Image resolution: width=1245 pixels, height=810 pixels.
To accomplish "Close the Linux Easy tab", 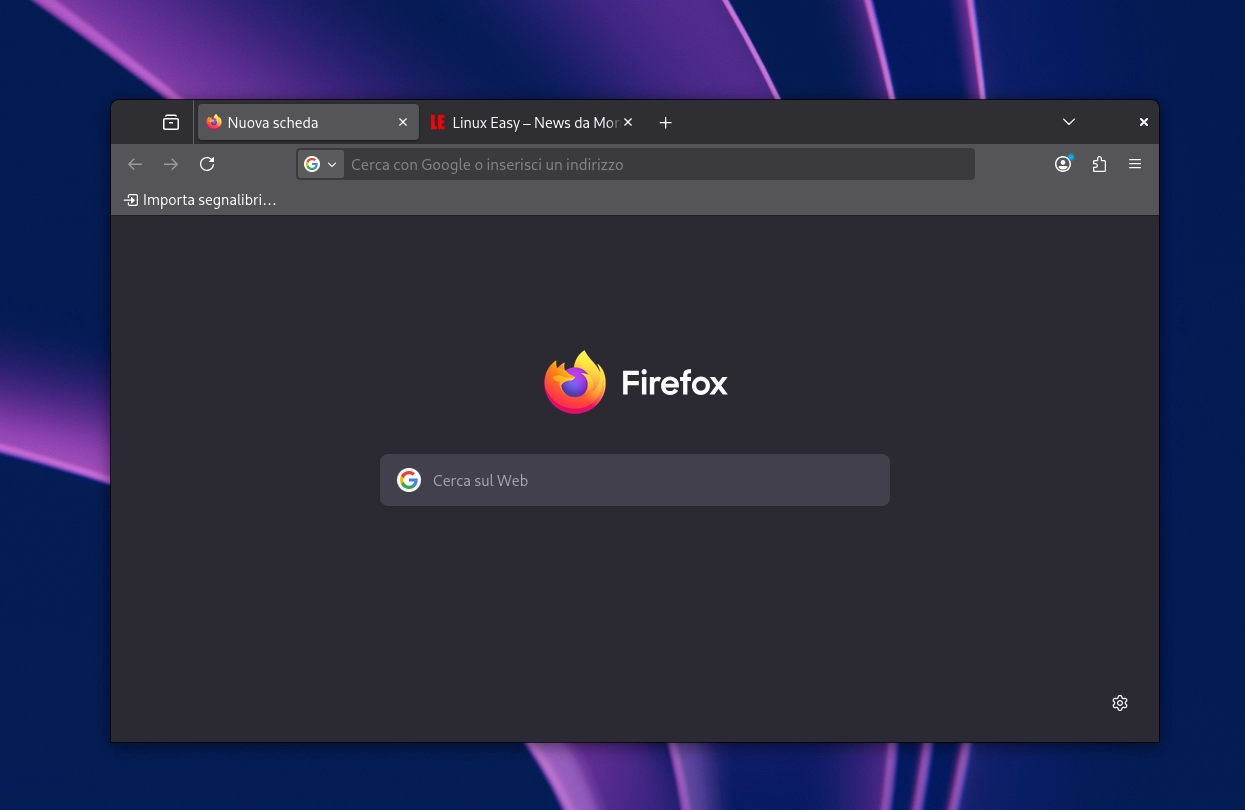I will click(x=628, y=122).
